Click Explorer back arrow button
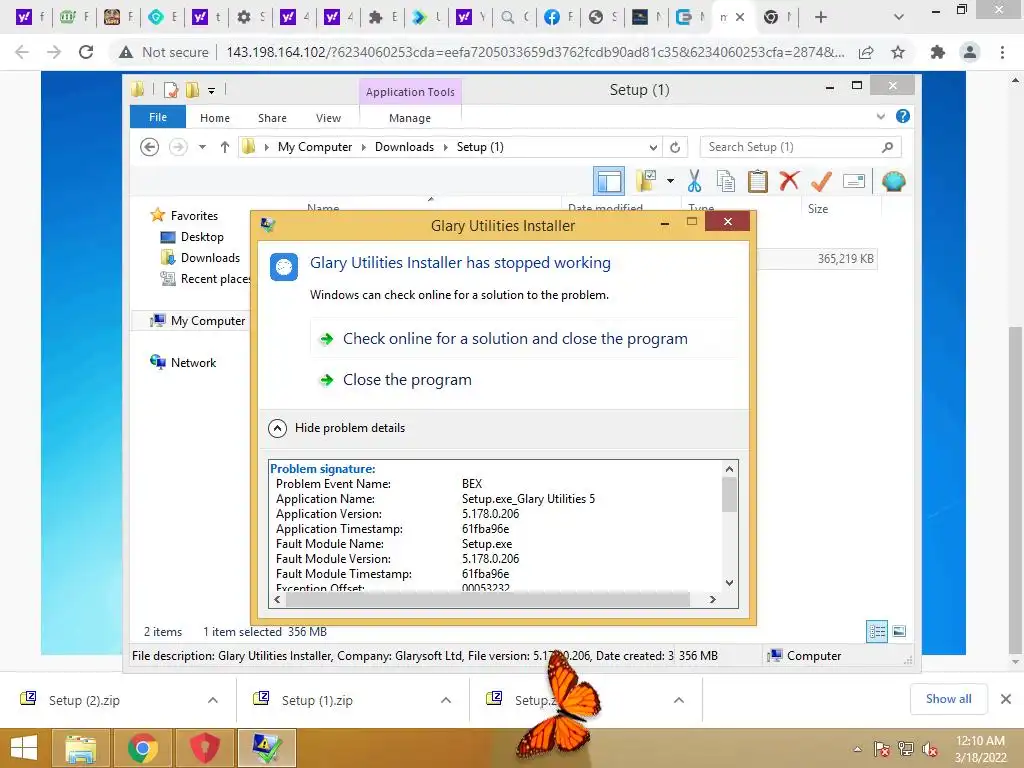The width and height of the screenshot is (1024, 768). (x=150, y=147)
